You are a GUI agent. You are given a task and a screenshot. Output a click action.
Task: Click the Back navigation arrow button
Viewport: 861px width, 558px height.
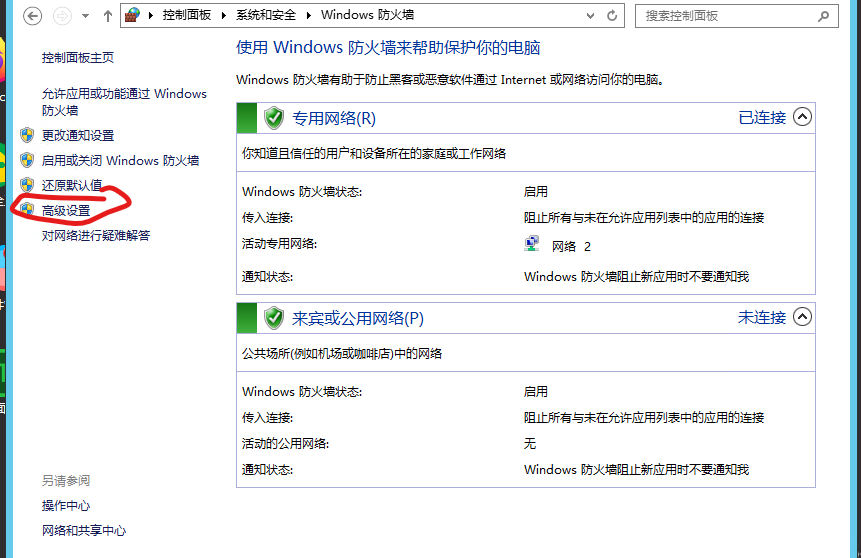tap(32, 16)
